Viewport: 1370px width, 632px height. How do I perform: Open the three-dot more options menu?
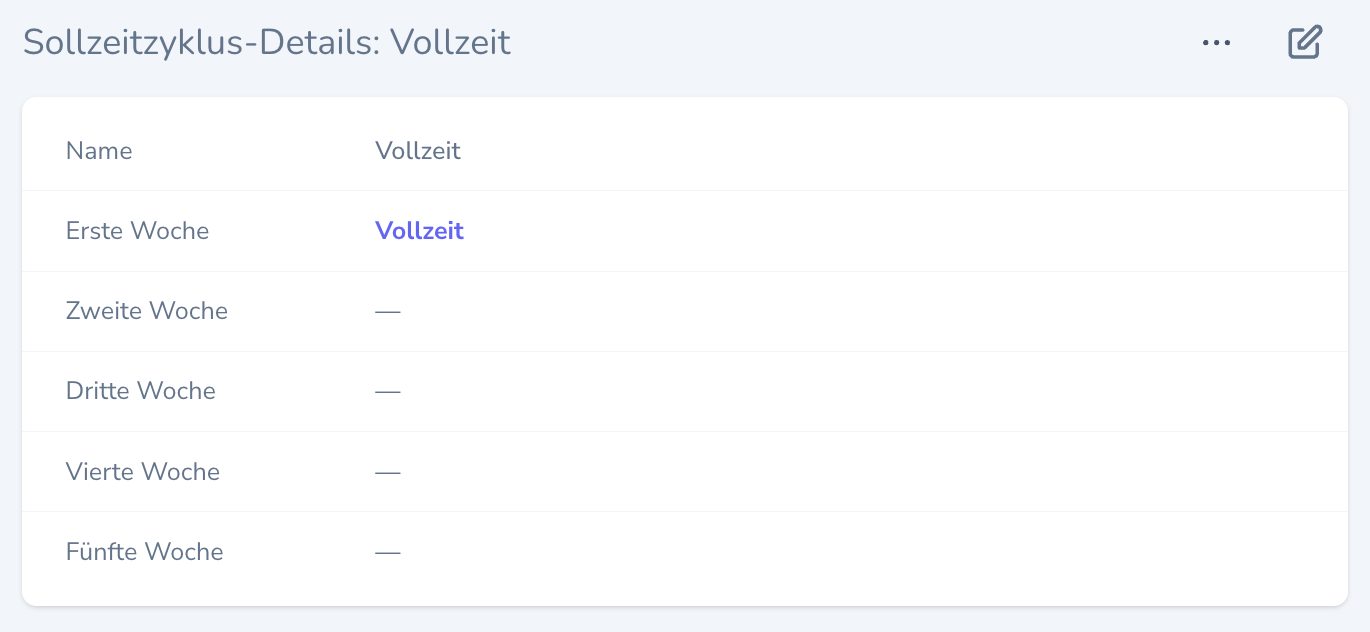1216,43
